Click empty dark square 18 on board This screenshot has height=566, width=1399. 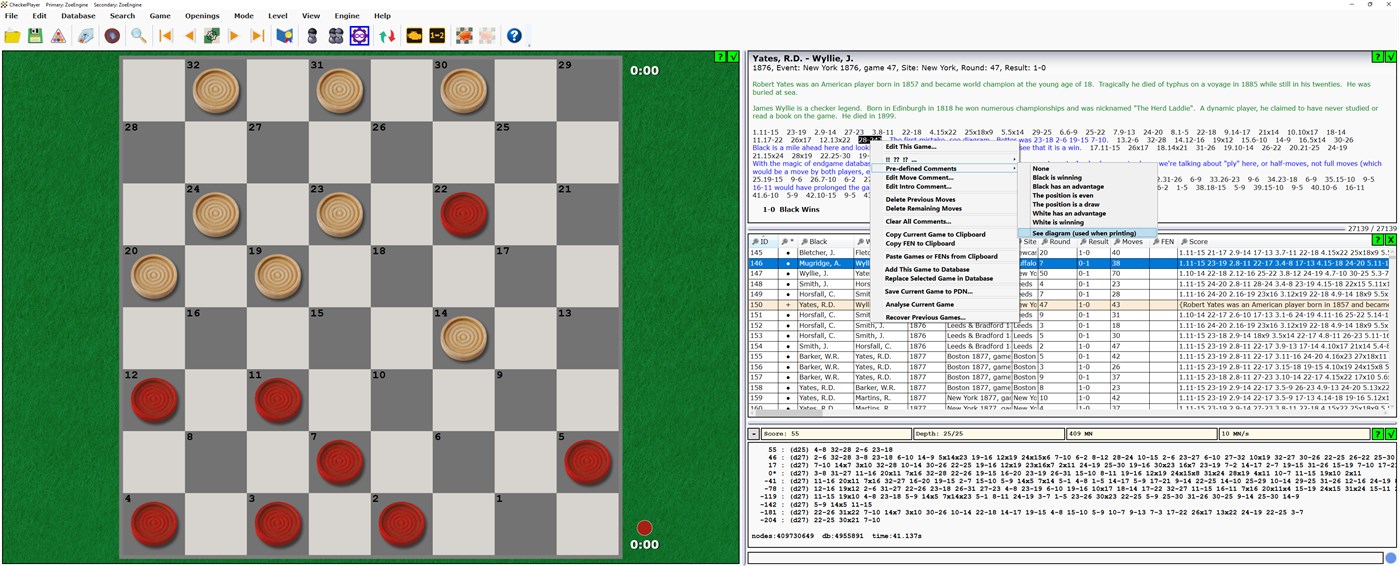click(402, 276)
